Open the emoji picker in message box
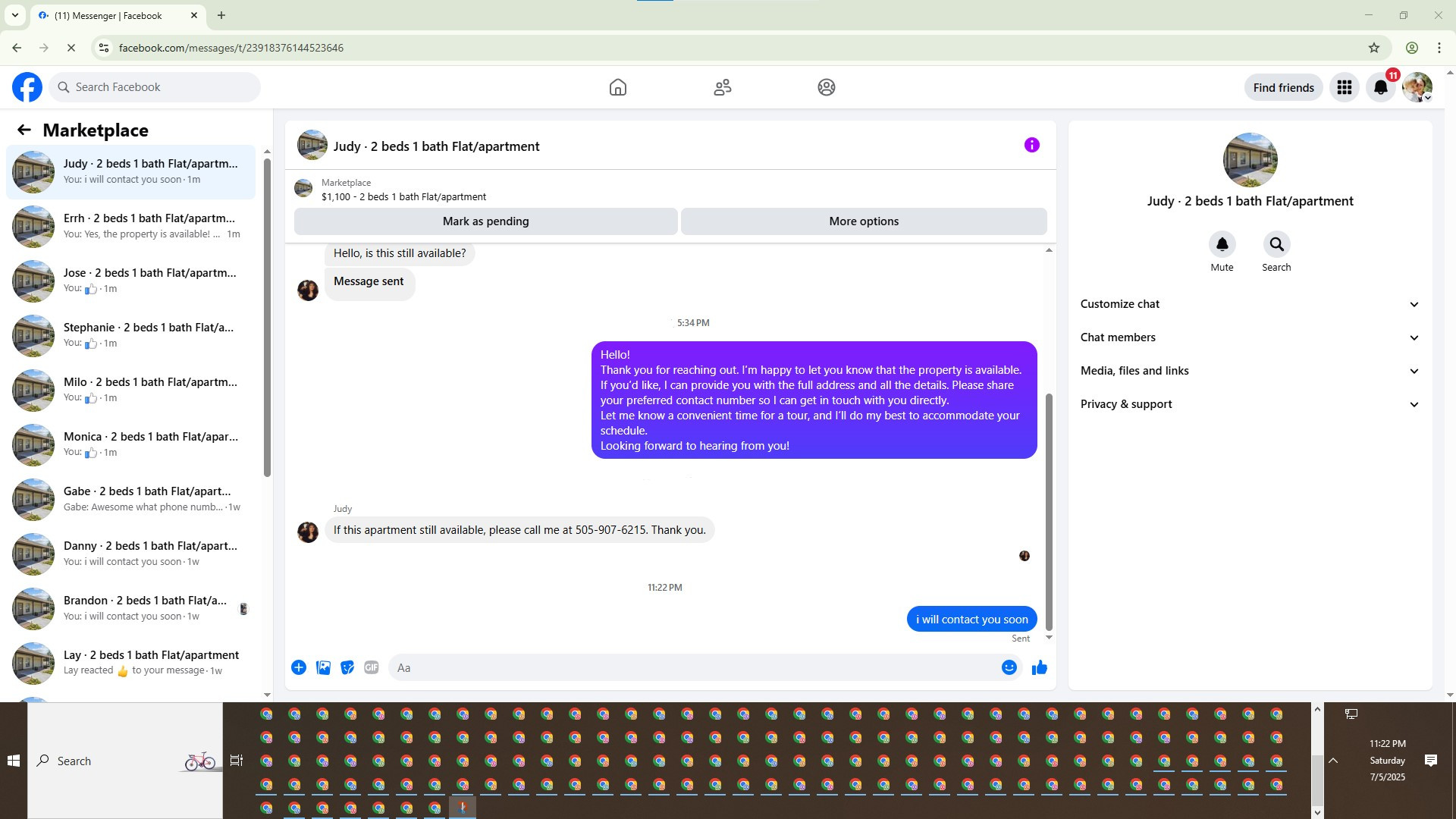This screenshot has height=819, width=1456. tap(1009, 667)
